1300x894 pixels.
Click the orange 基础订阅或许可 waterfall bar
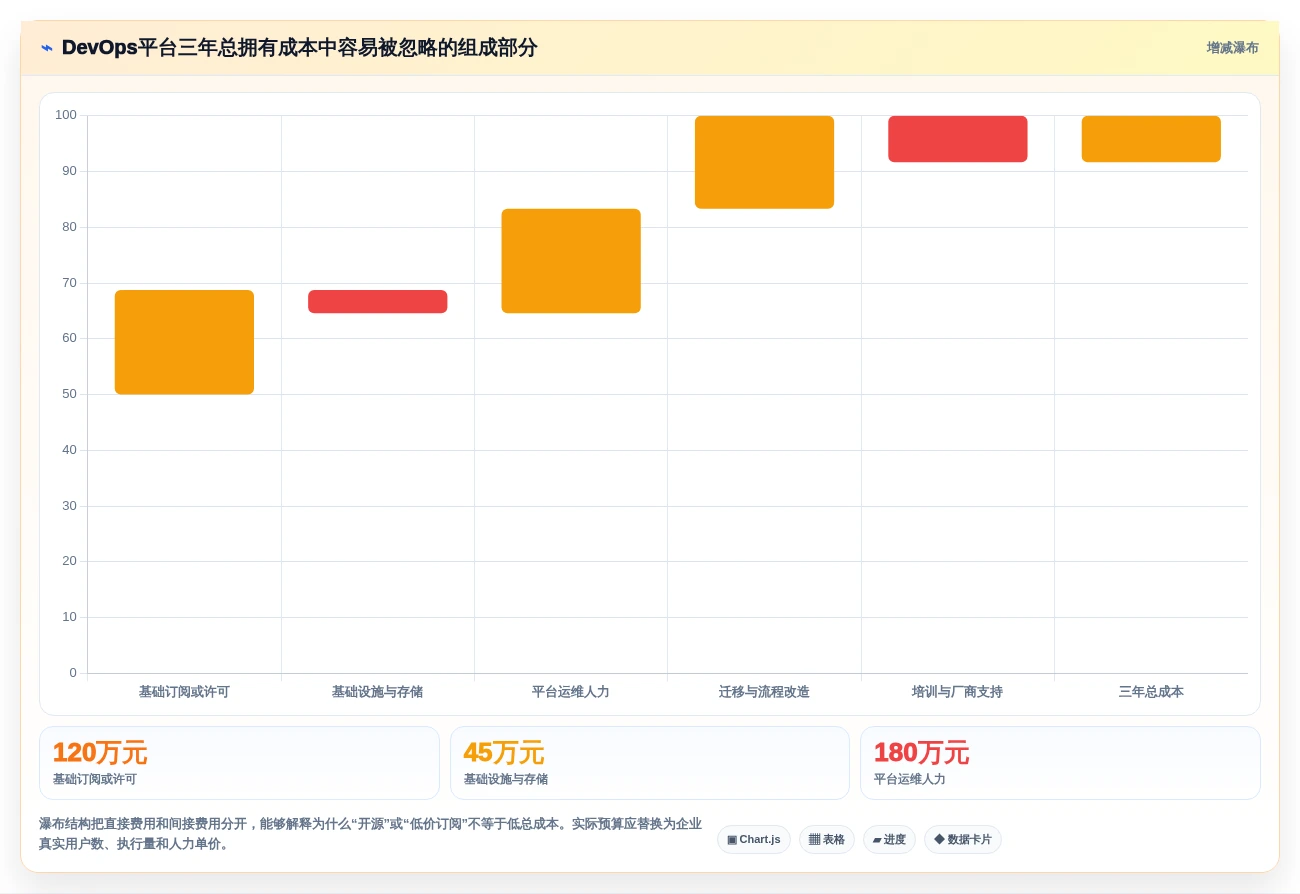[x=184, y=342]
